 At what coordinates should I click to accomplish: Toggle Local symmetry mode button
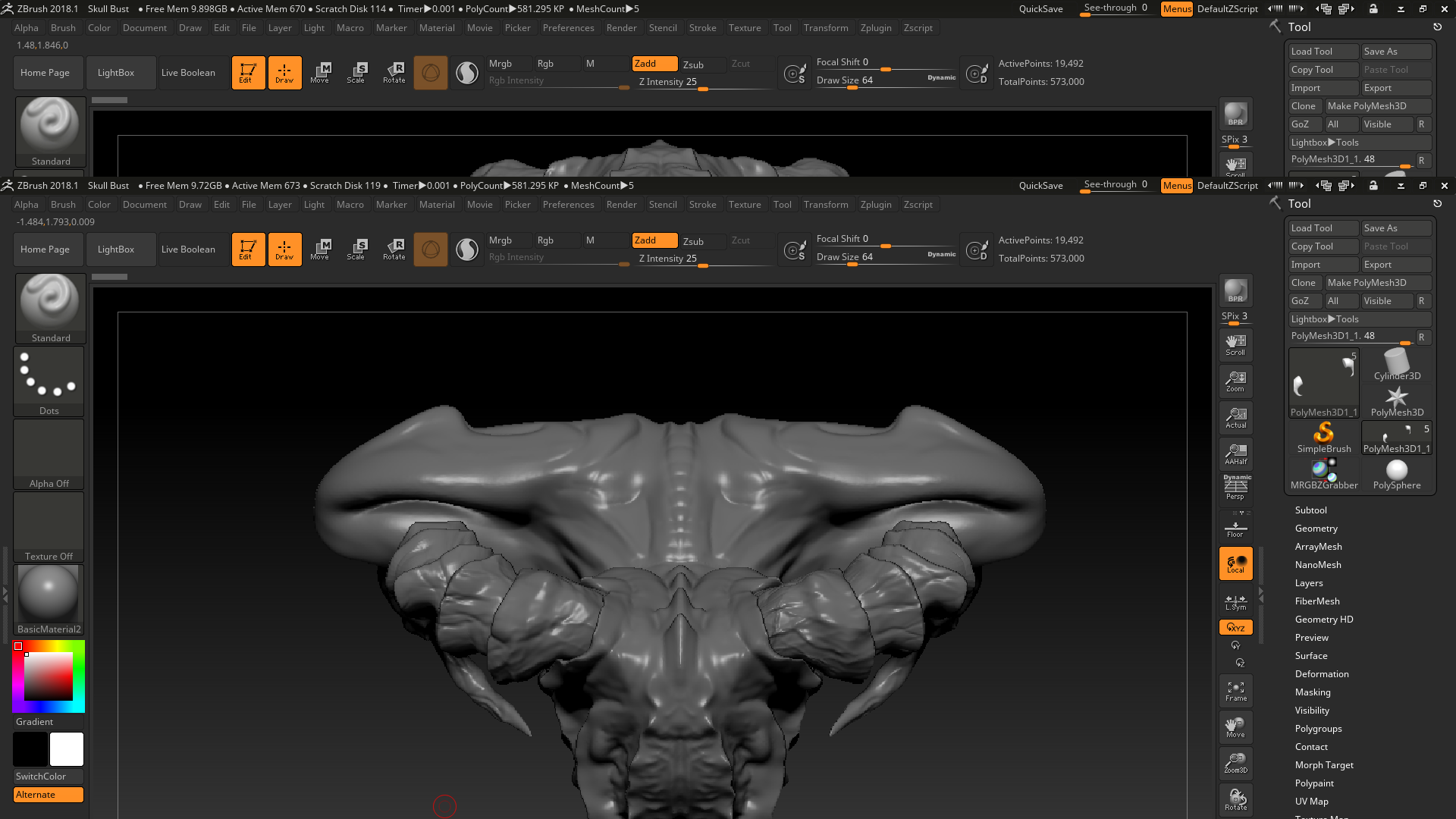coord(1235,563)
